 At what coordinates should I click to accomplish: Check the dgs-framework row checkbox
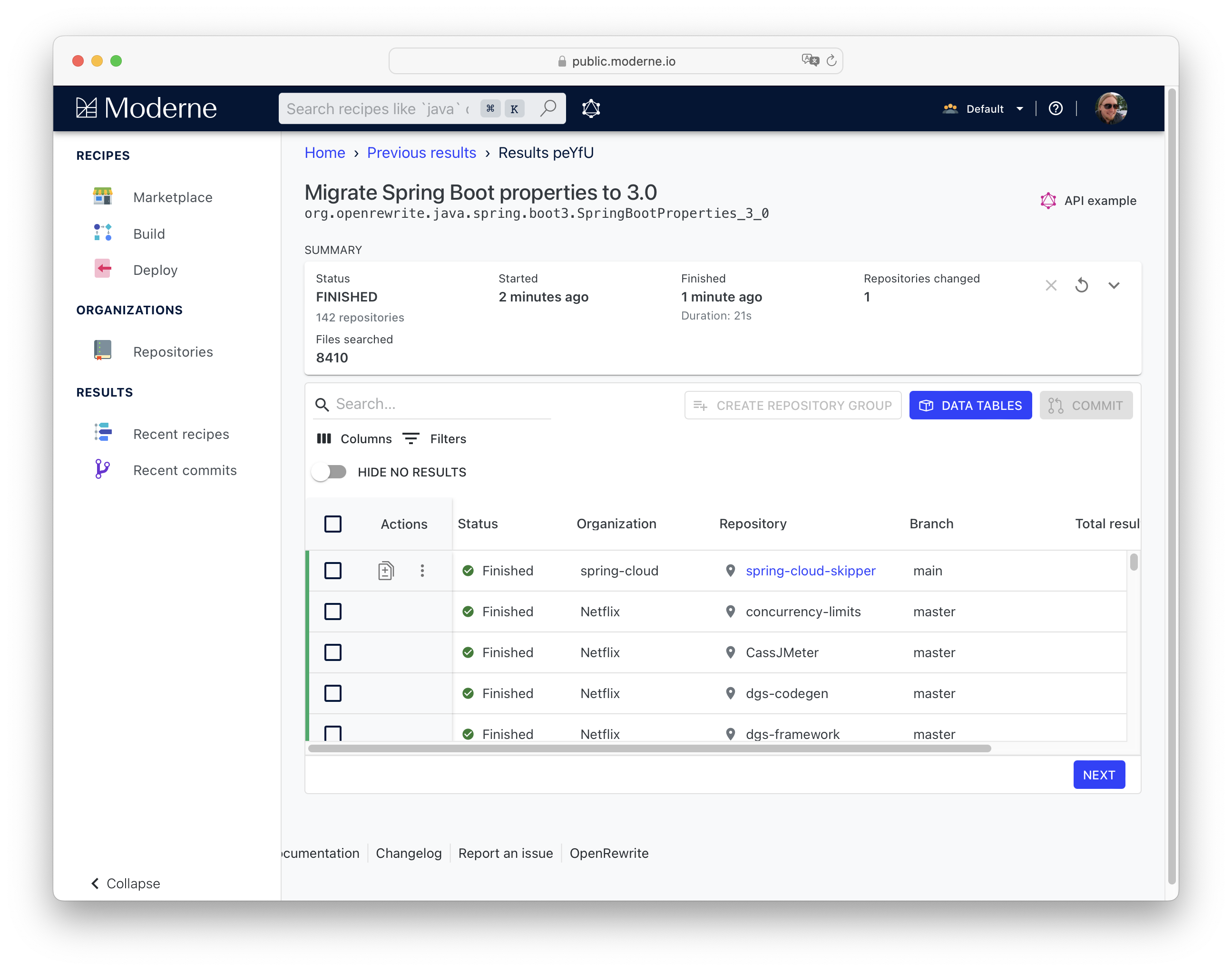point(332,733)
